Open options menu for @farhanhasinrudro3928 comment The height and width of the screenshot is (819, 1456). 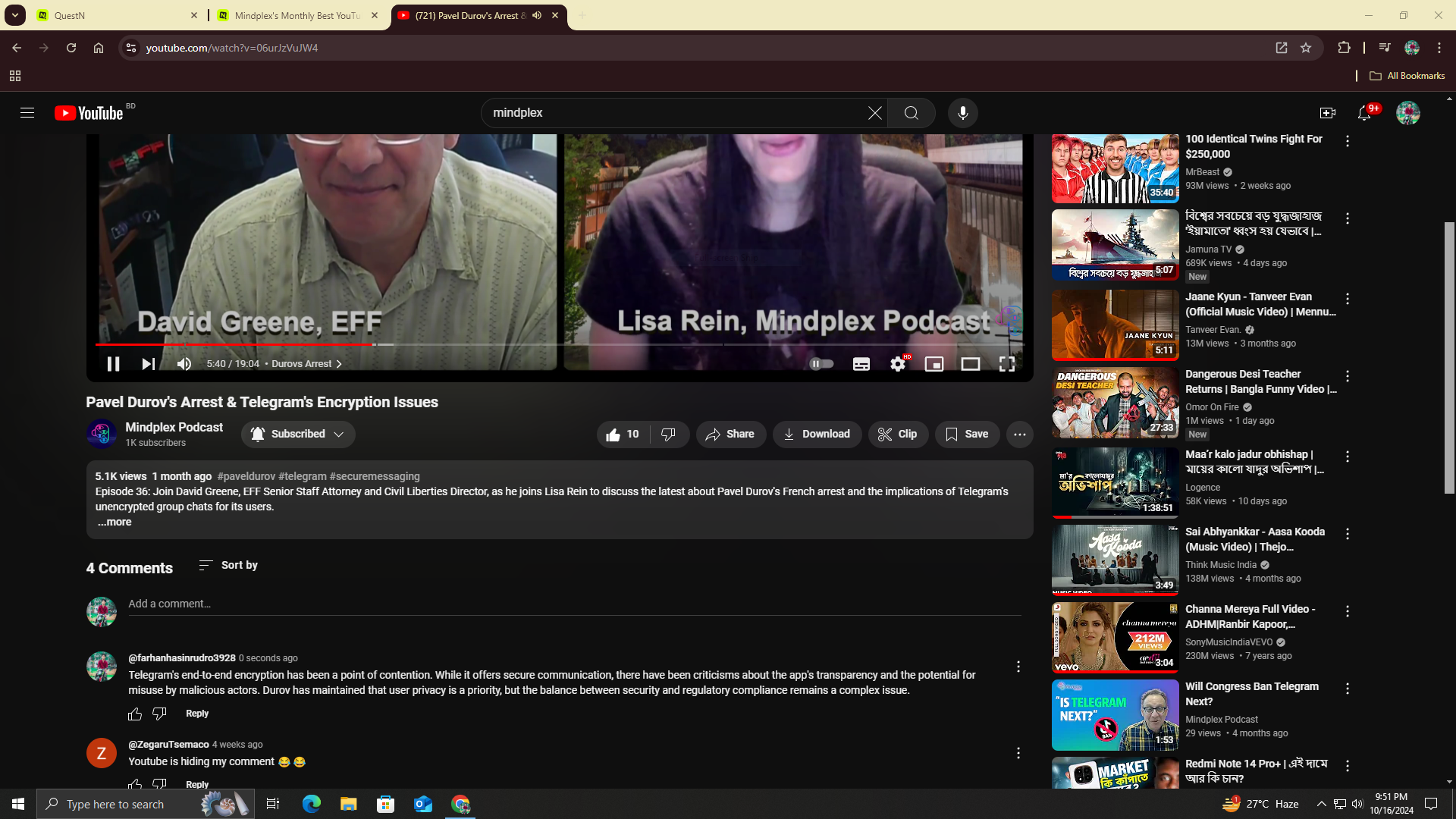(1018, 667)
